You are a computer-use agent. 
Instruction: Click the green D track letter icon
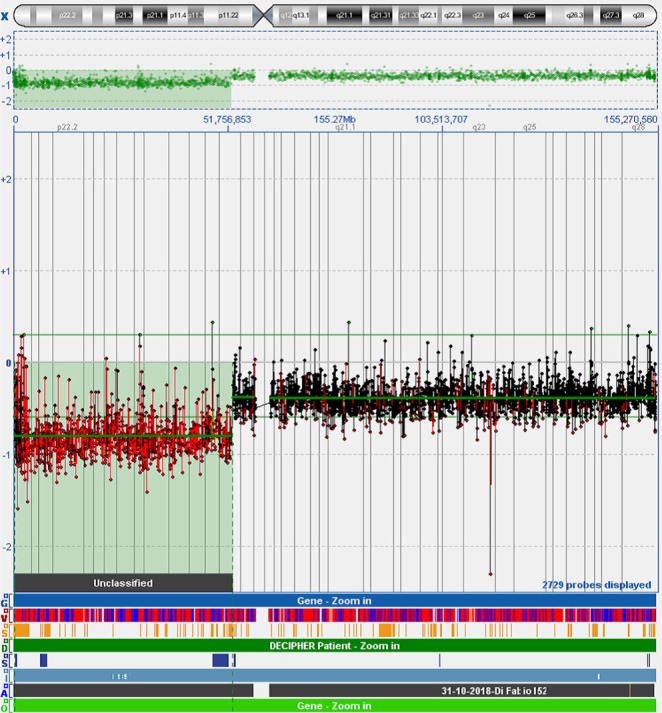[6, 648]
